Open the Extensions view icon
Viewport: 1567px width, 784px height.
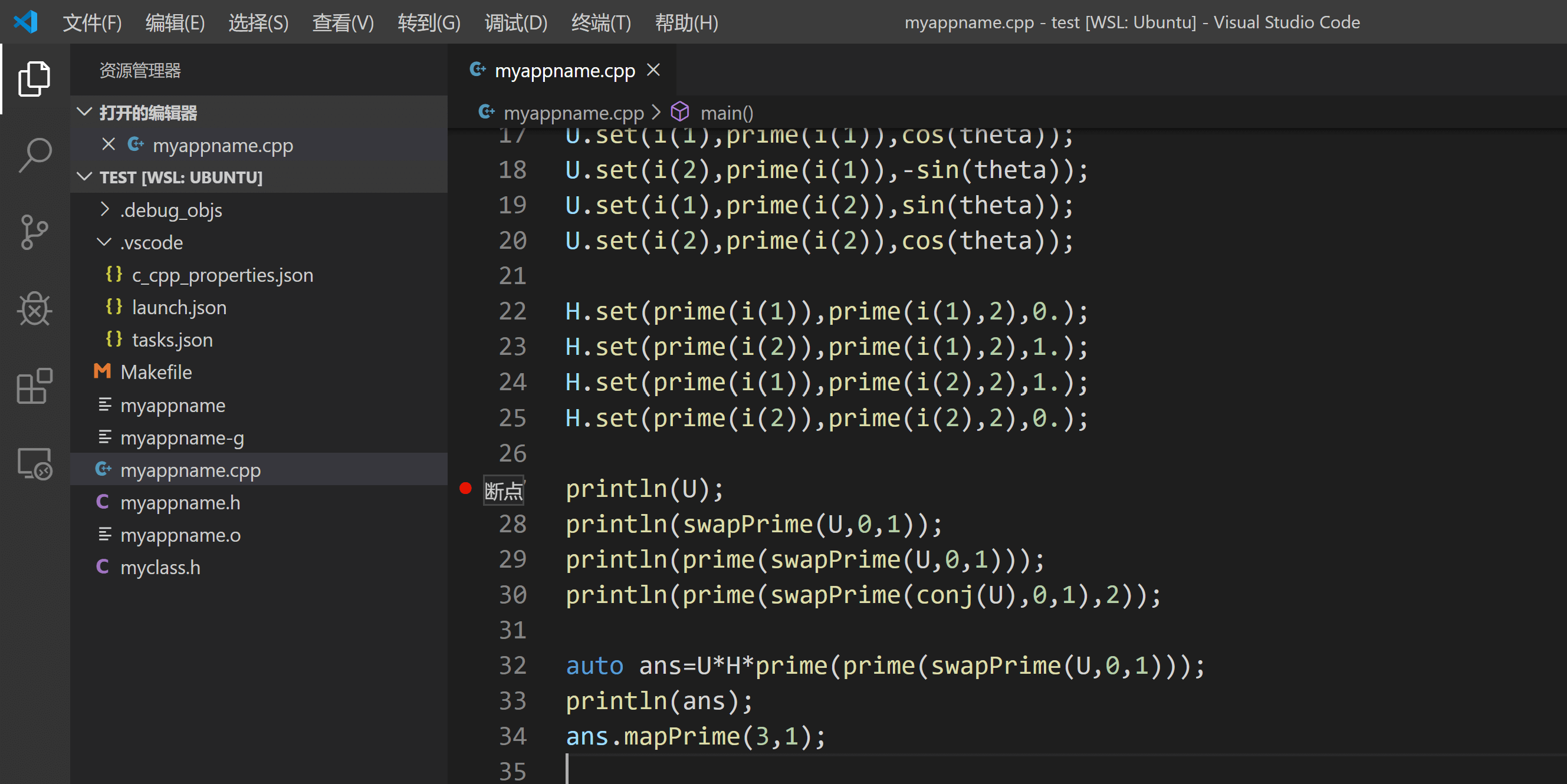[34, 386]
